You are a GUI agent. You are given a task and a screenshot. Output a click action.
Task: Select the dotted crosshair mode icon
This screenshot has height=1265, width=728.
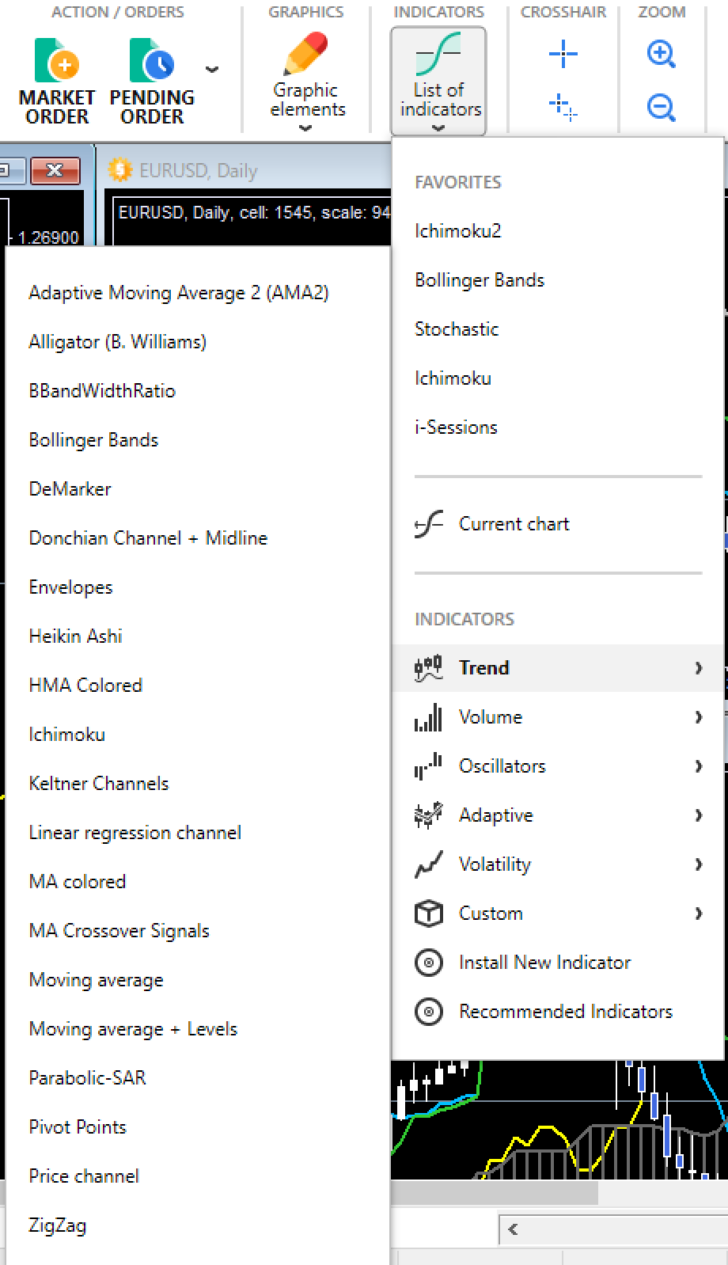[563, 106]
